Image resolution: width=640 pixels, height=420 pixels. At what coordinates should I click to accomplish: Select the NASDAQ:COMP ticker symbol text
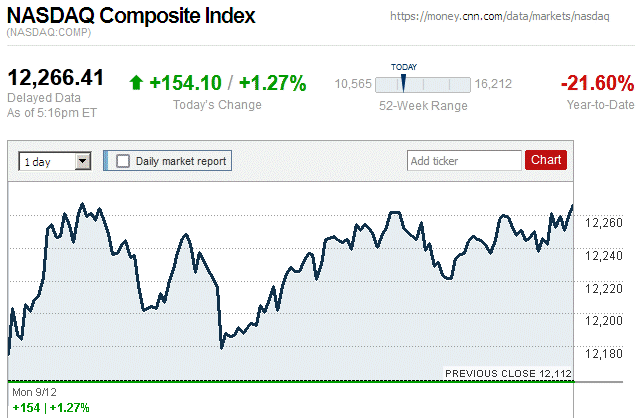coord(48,34)
